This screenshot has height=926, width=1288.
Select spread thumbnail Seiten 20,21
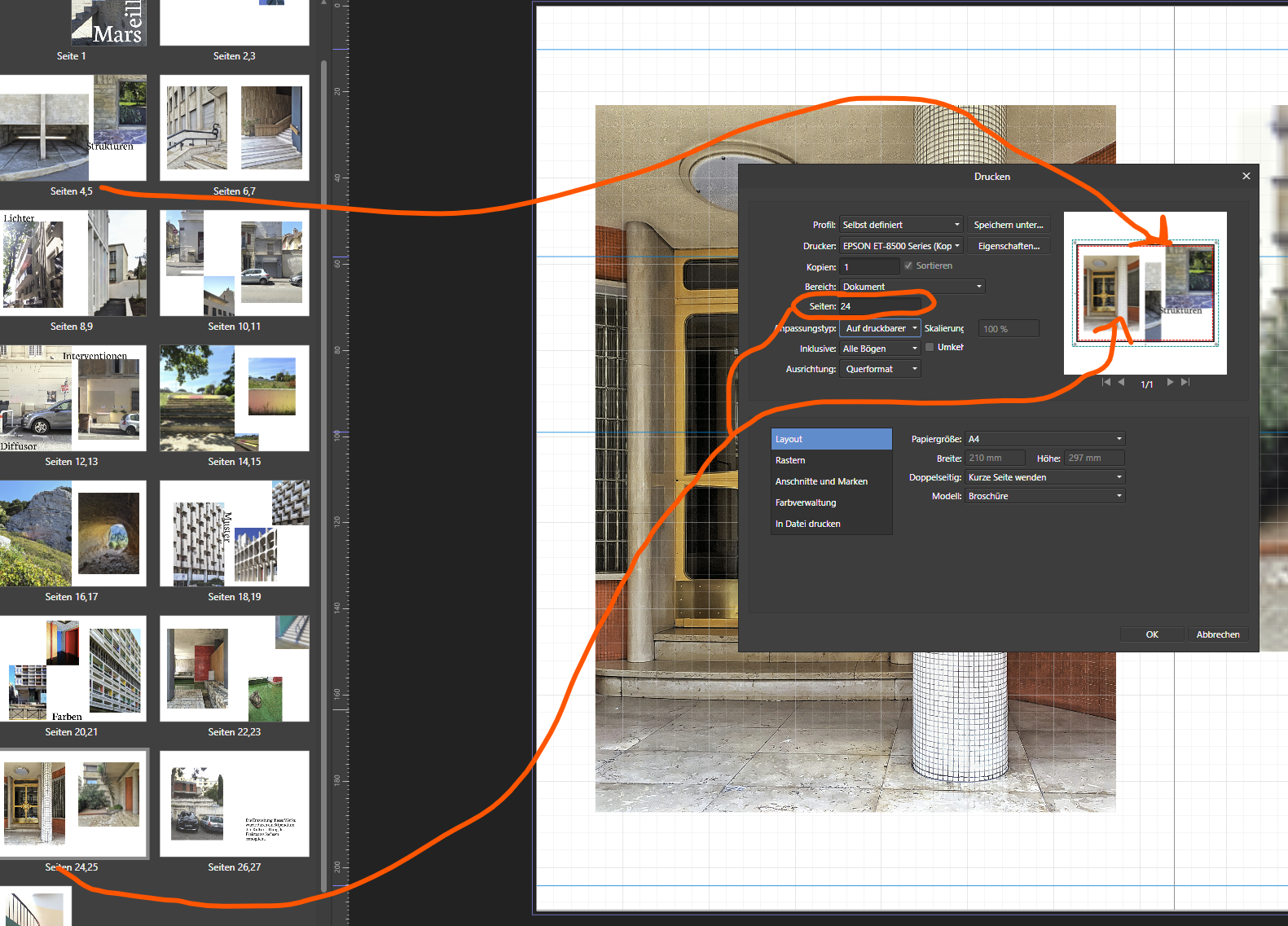[73, 669]
